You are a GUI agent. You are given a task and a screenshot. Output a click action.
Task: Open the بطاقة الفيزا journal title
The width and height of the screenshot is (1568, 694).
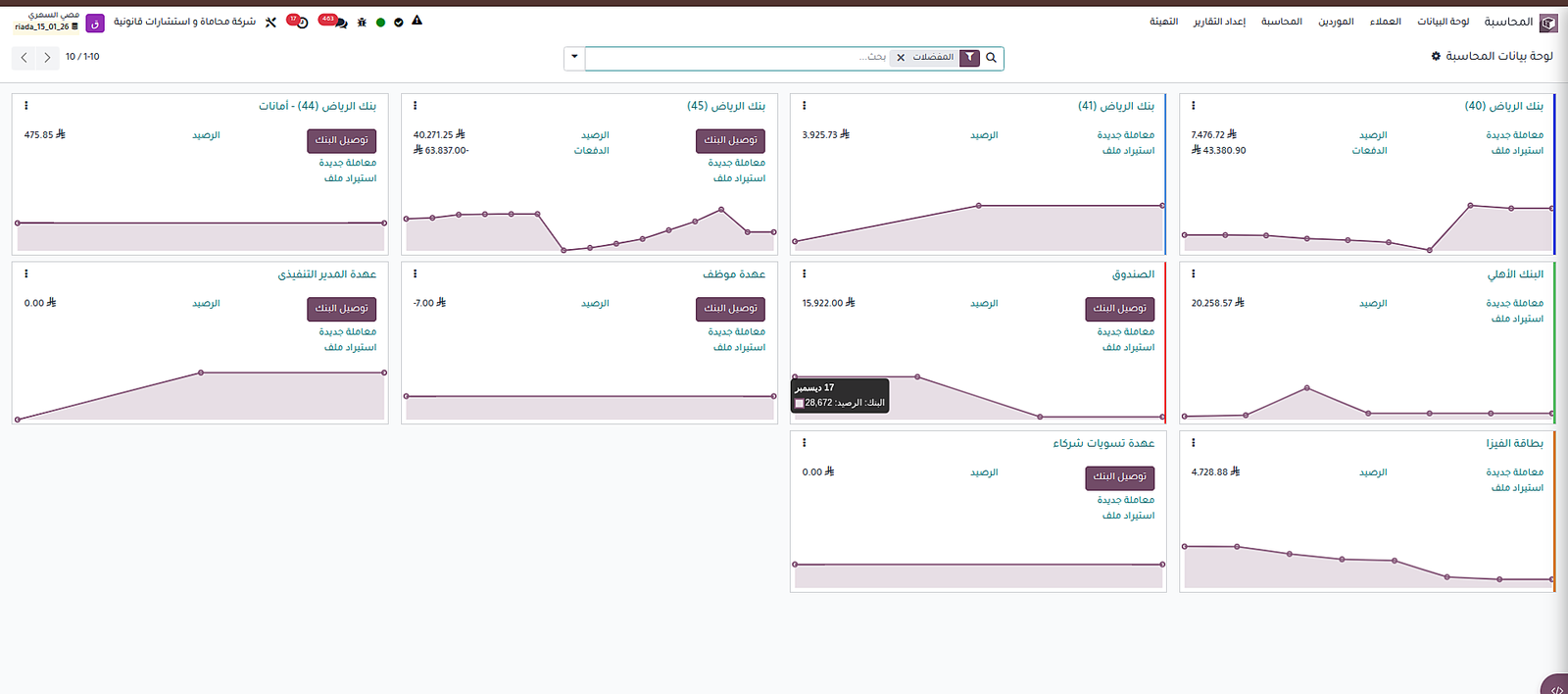[1514, 444]
